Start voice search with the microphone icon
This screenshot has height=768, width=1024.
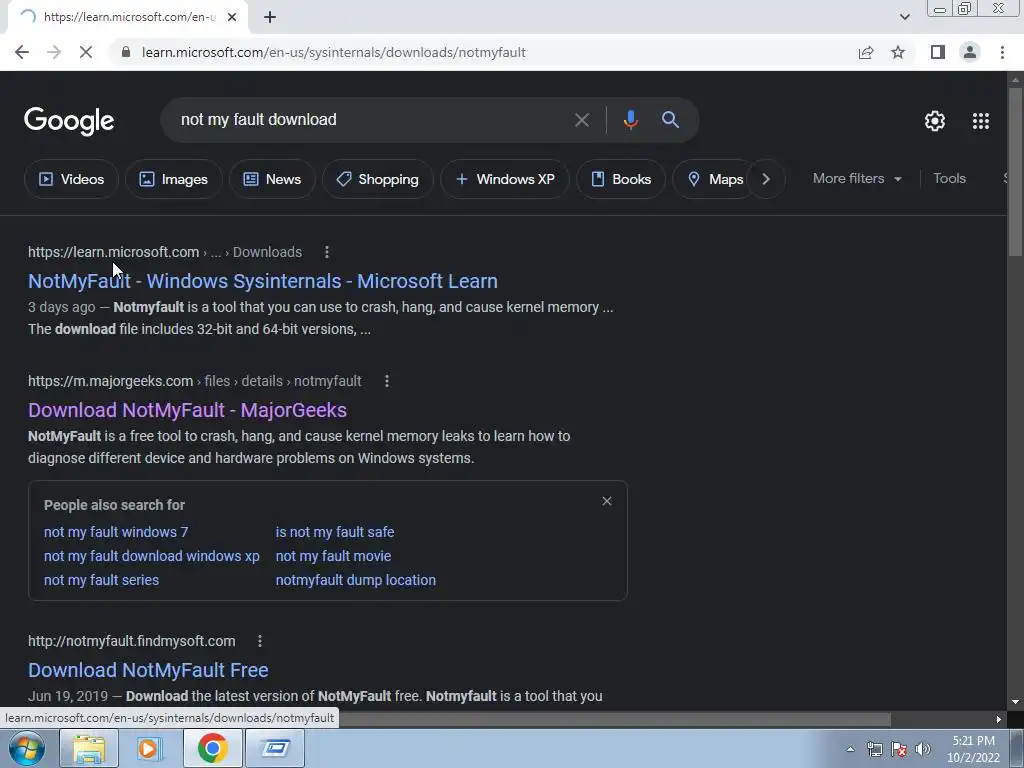630,120
